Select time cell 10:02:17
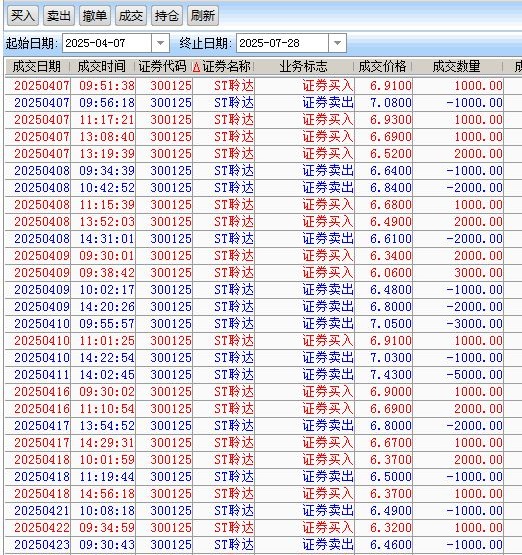 point(107,290)
